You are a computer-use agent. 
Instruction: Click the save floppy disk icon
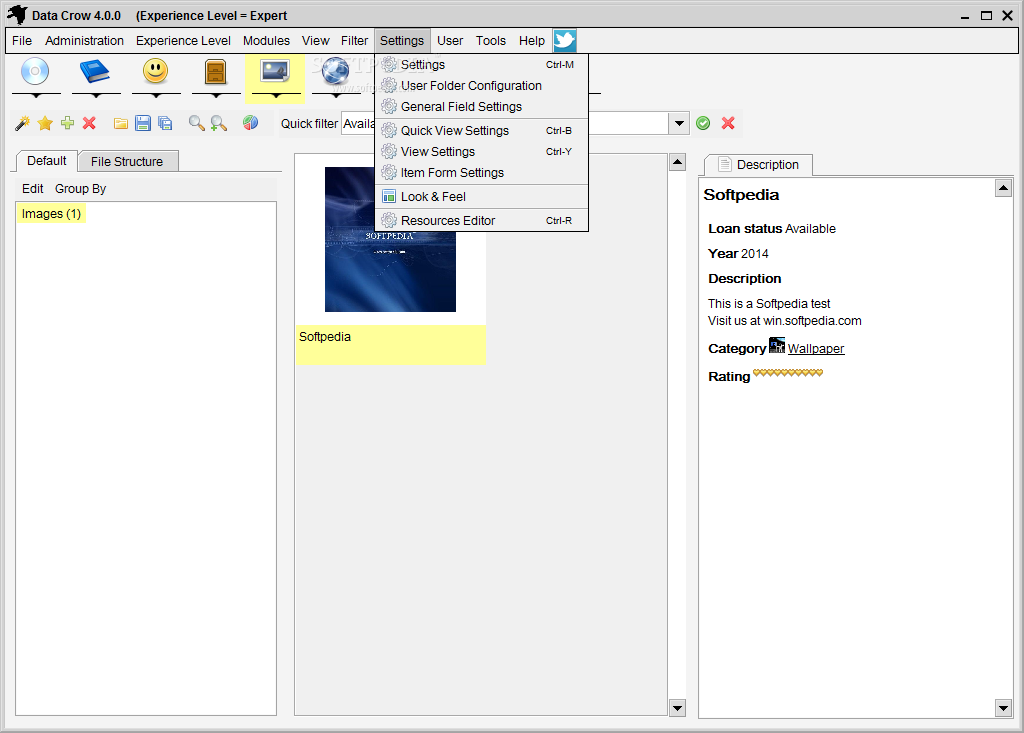click(143, 123)
